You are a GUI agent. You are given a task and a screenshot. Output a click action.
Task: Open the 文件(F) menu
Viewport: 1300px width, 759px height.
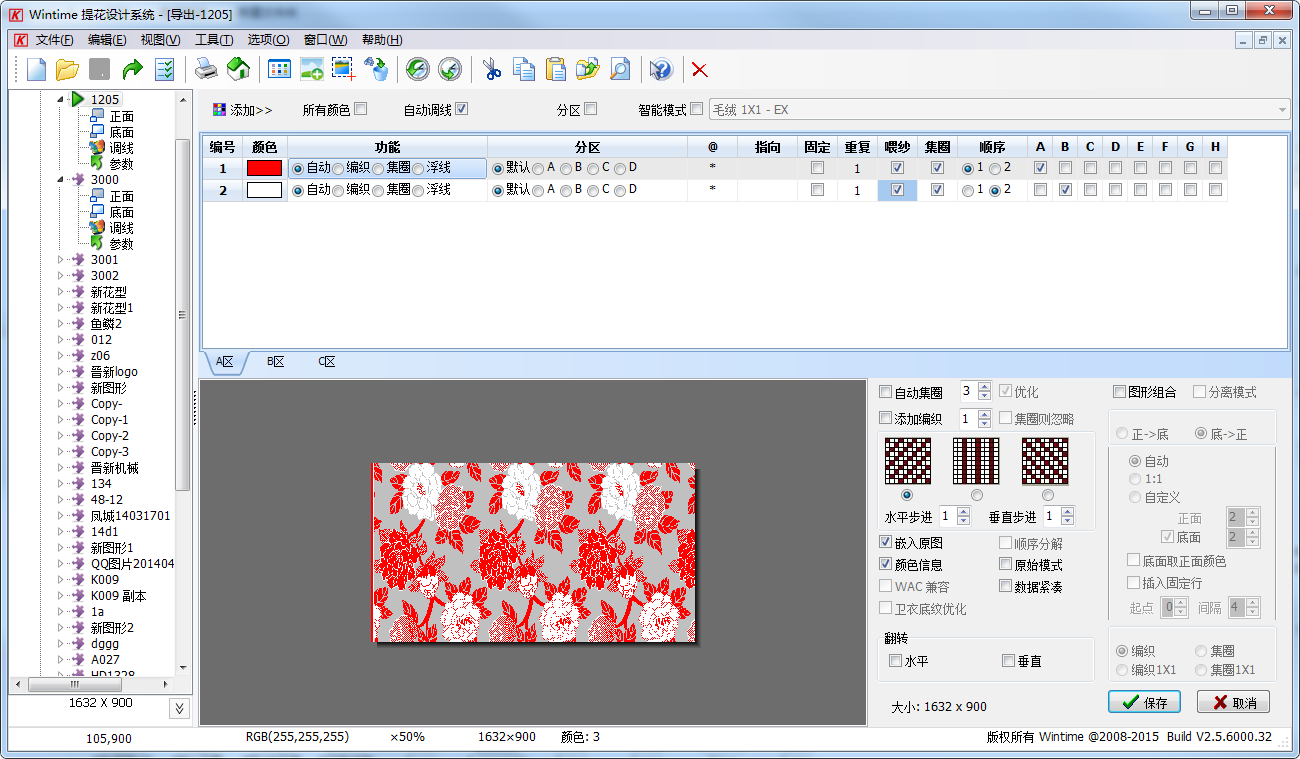tap(54, 40)
